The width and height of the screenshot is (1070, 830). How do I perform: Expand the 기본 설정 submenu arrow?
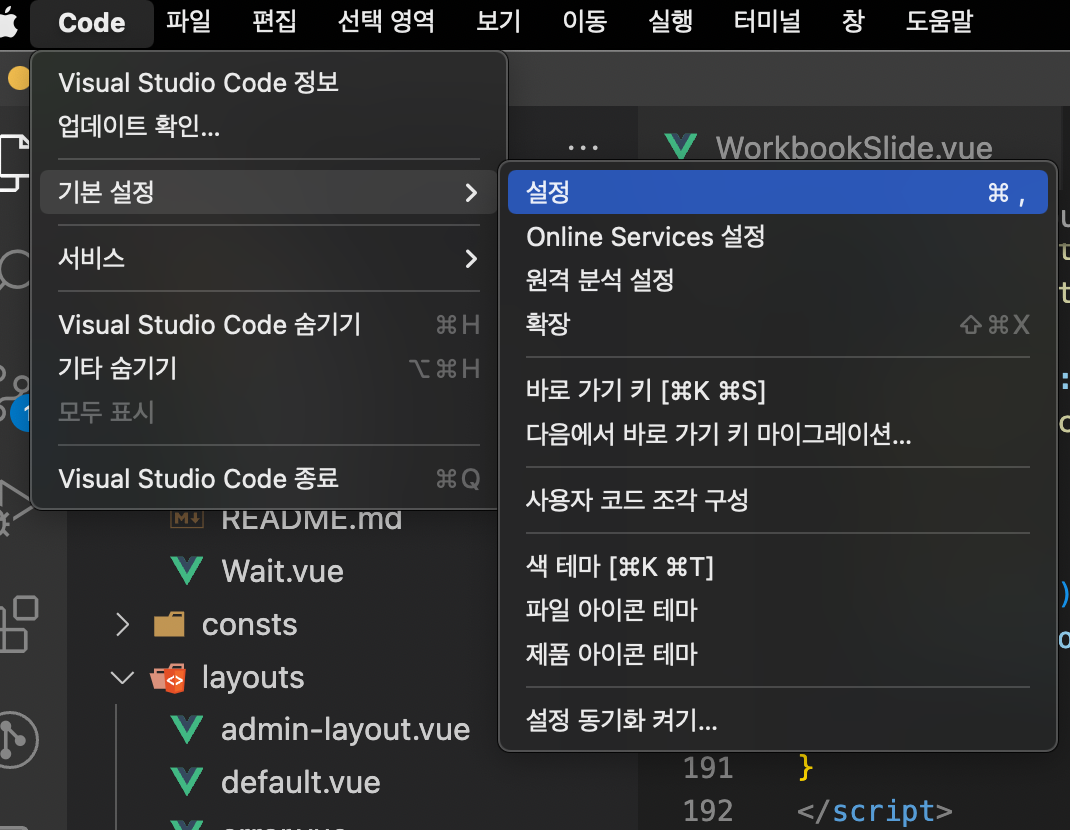point(471,192)
